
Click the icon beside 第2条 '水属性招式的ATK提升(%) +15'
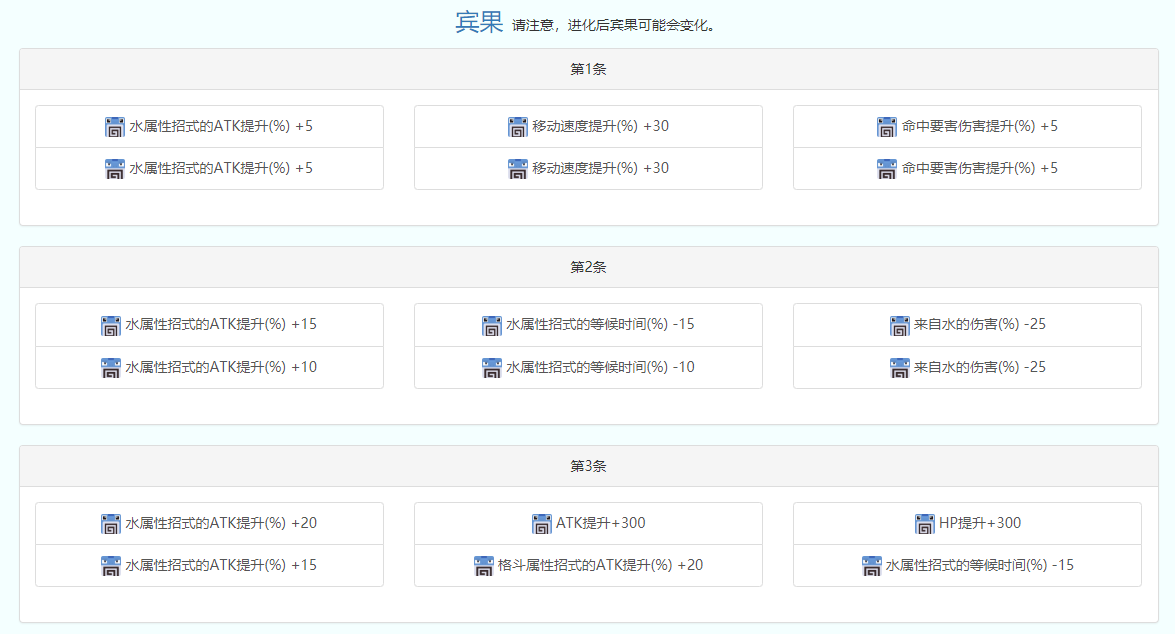[x=111, y=325]
